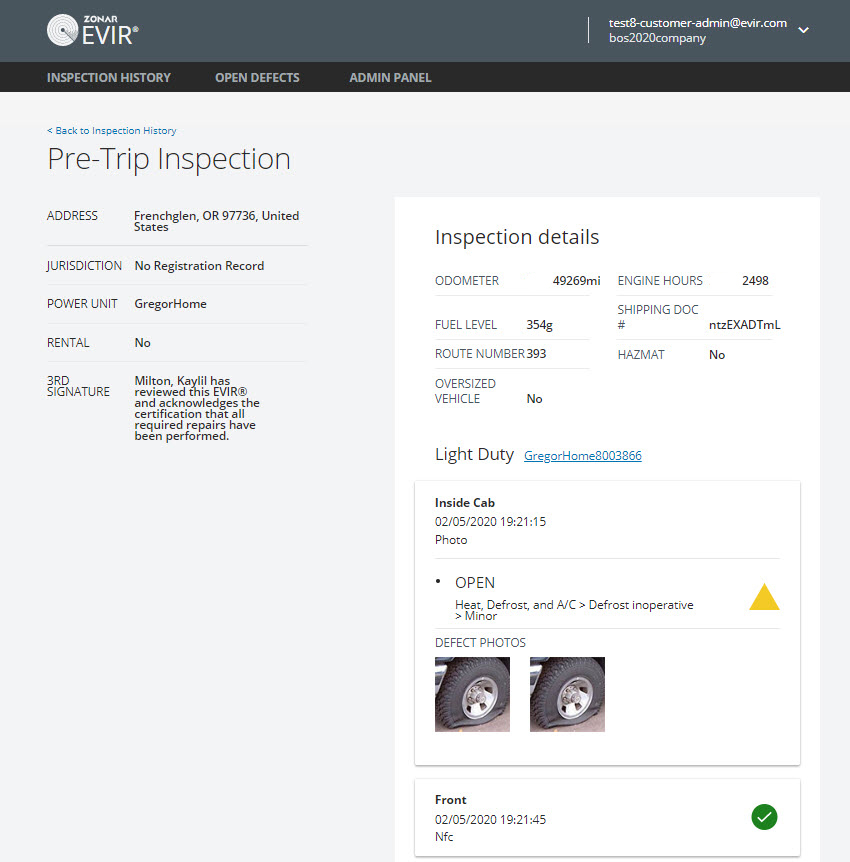Image resolution: width=850 pixels, height=862 pixels.
Task: Click the DEFECT PHOTOS label
Action: coord(480,643)
